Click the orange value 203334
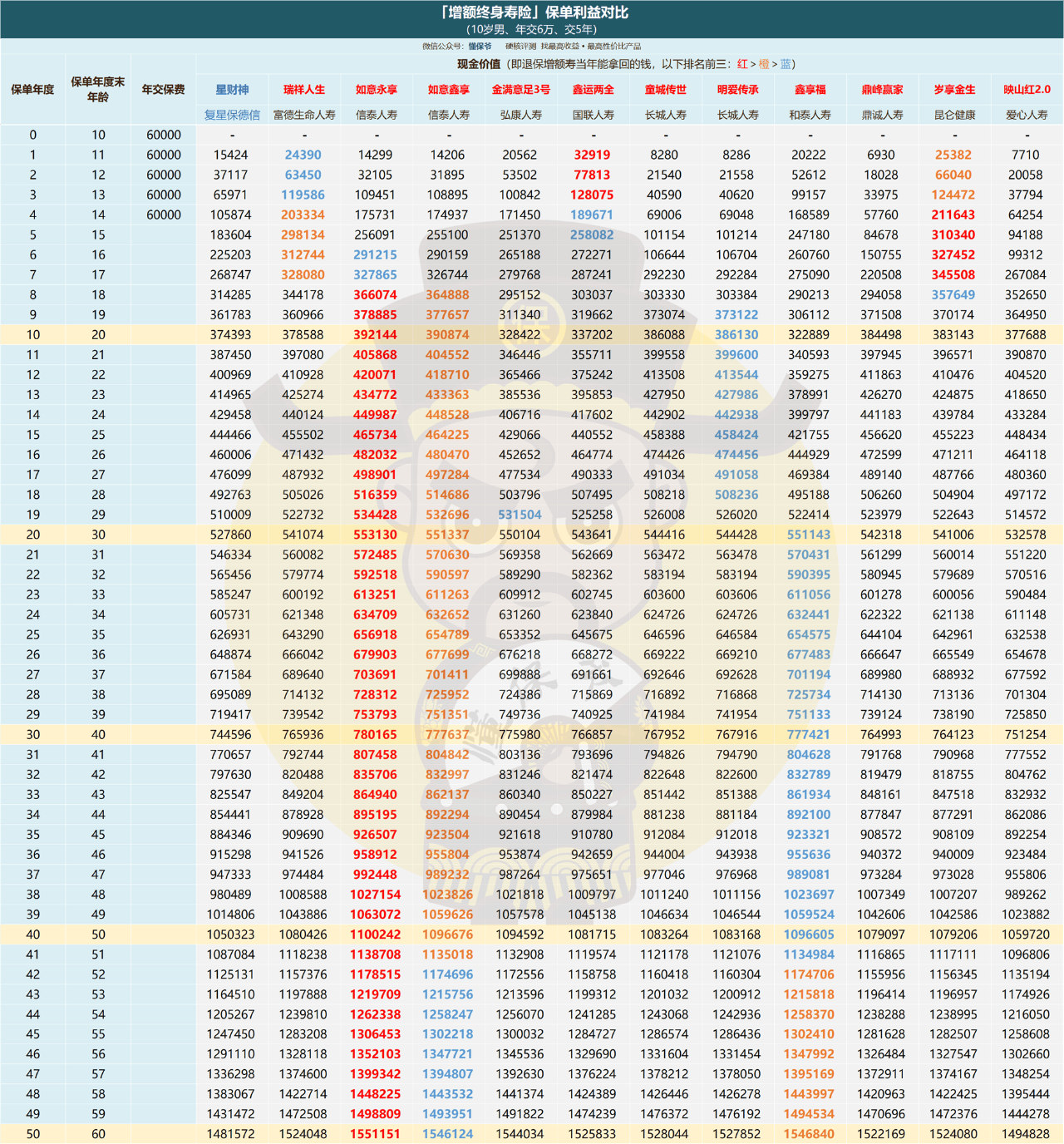The height and width of the screenshot is (1144, 1064). (303, 214)
